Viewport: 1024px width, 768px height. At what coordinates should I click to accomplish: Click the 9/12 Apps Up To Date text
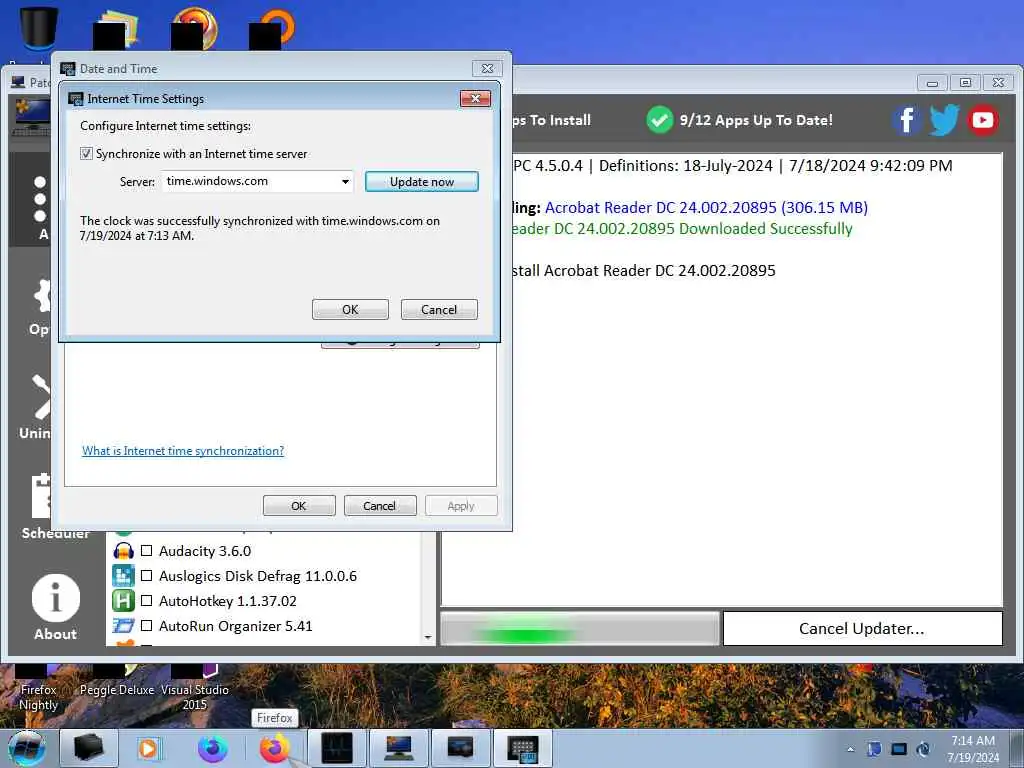coord(756,120)
